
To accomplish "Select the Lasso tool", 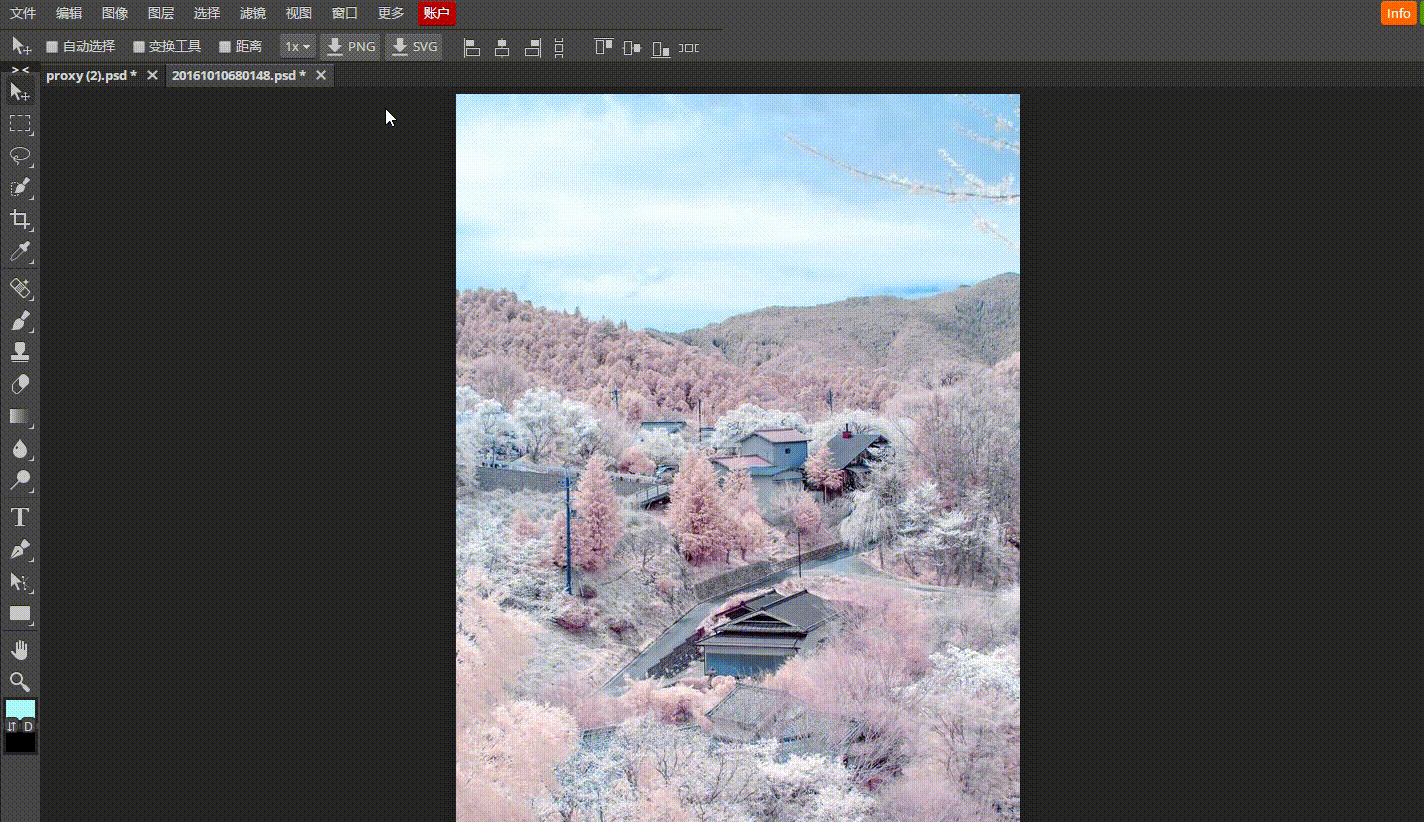I will 20,156.
